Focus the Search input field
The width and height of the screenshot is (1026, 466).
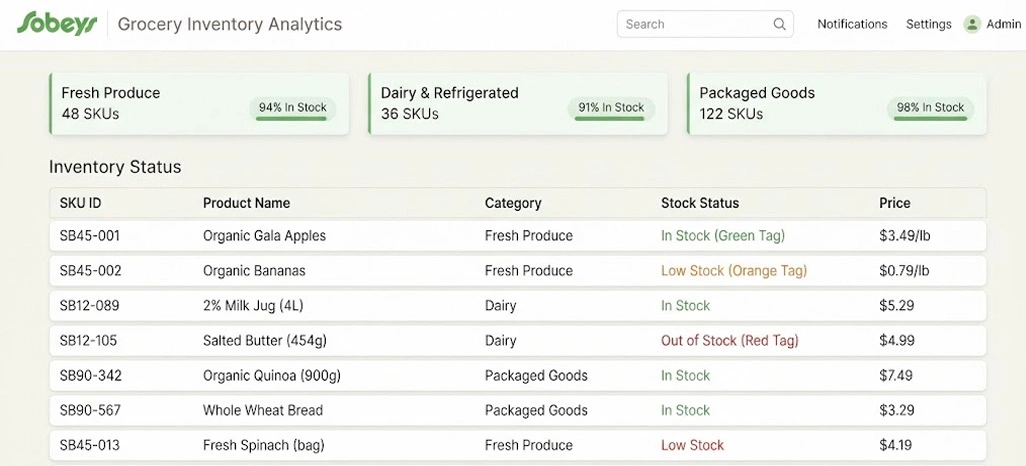[705, 24]
